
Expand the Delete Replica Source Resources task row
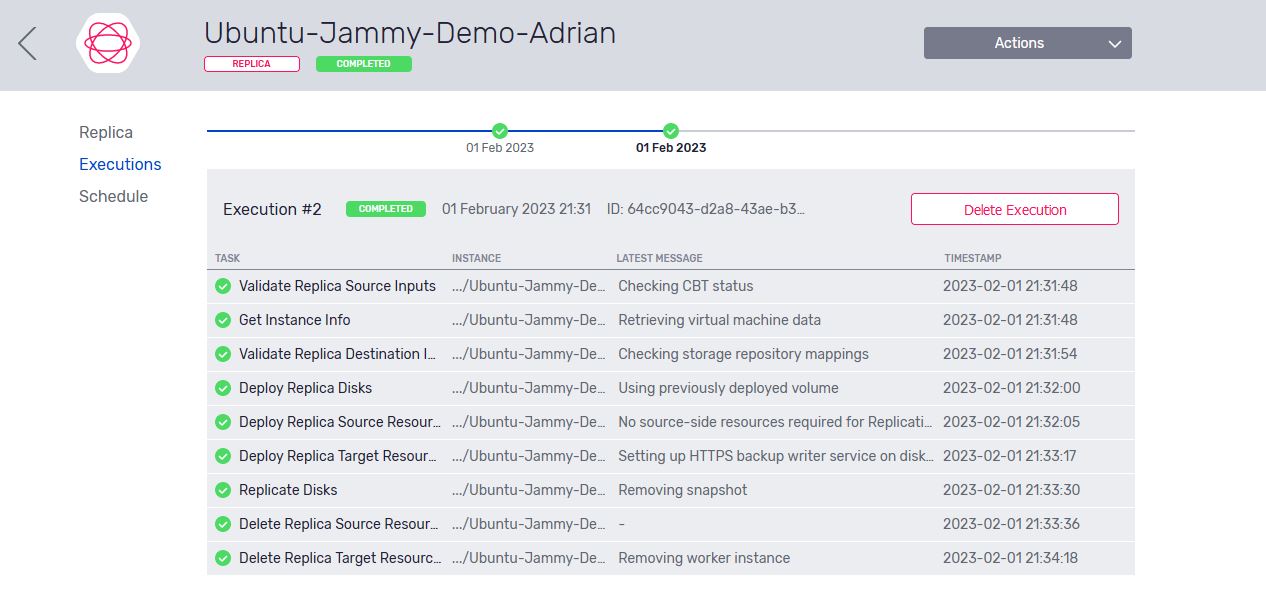tap(671, 524)
